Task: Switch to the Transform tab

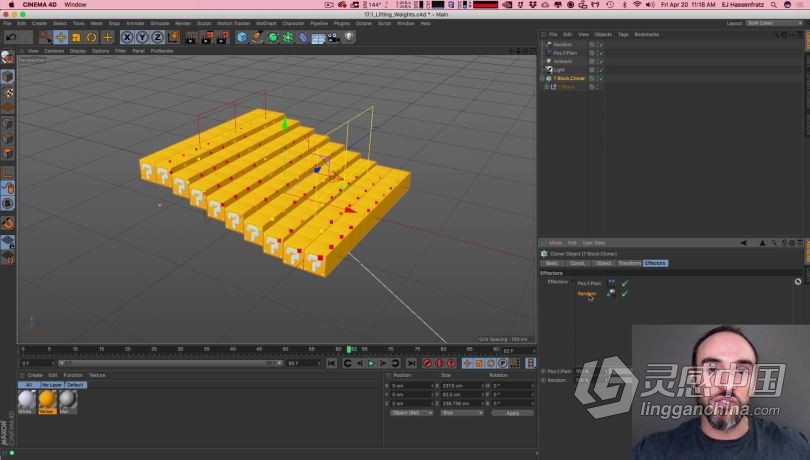Action: point(629,263)
